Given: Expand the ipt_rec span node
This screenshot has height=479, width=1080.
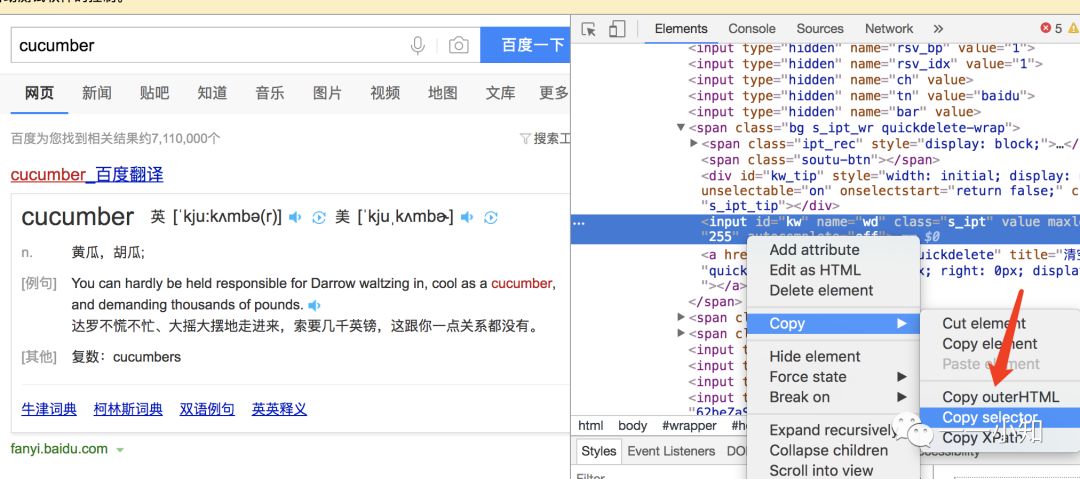Looking at the screenshot, I should 694,143.
